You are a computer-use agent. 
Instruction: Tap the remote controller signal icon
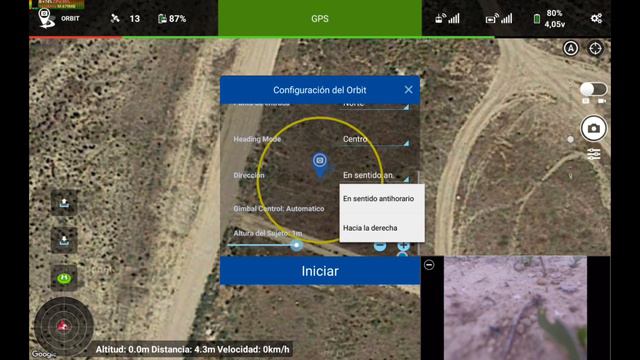tap(447, 18)
